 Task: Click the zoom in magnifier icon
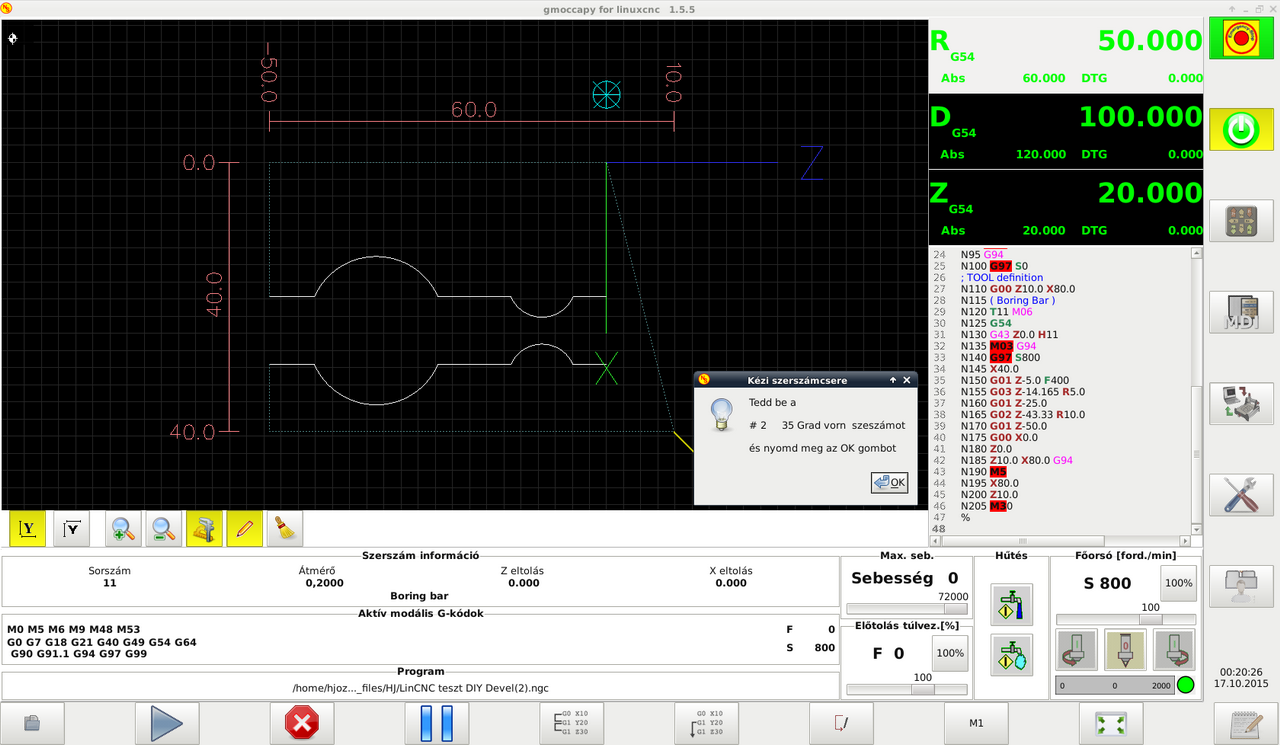click(124, 529)
